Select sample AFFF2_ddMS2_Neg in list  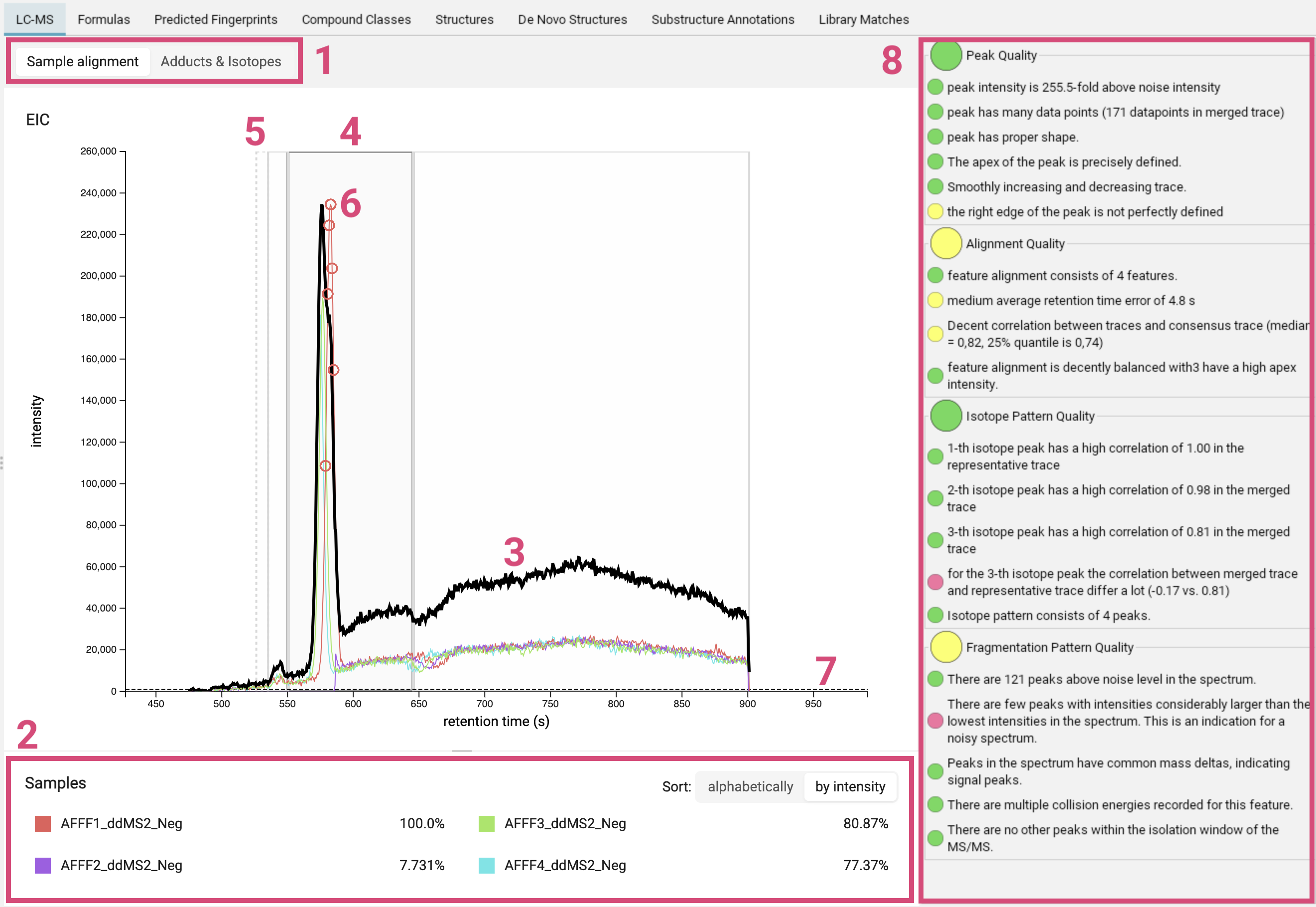(122, 866)
